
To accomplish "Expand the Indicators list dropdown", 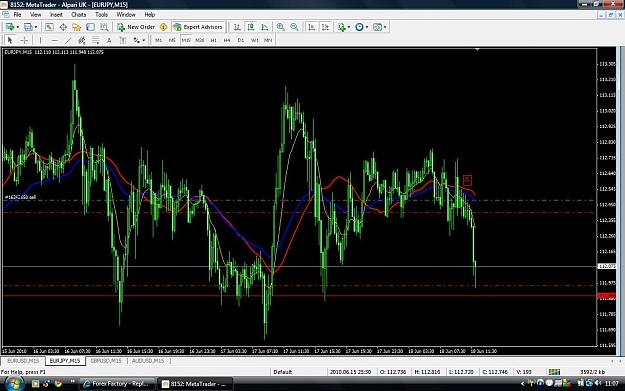I will point(349,27).
